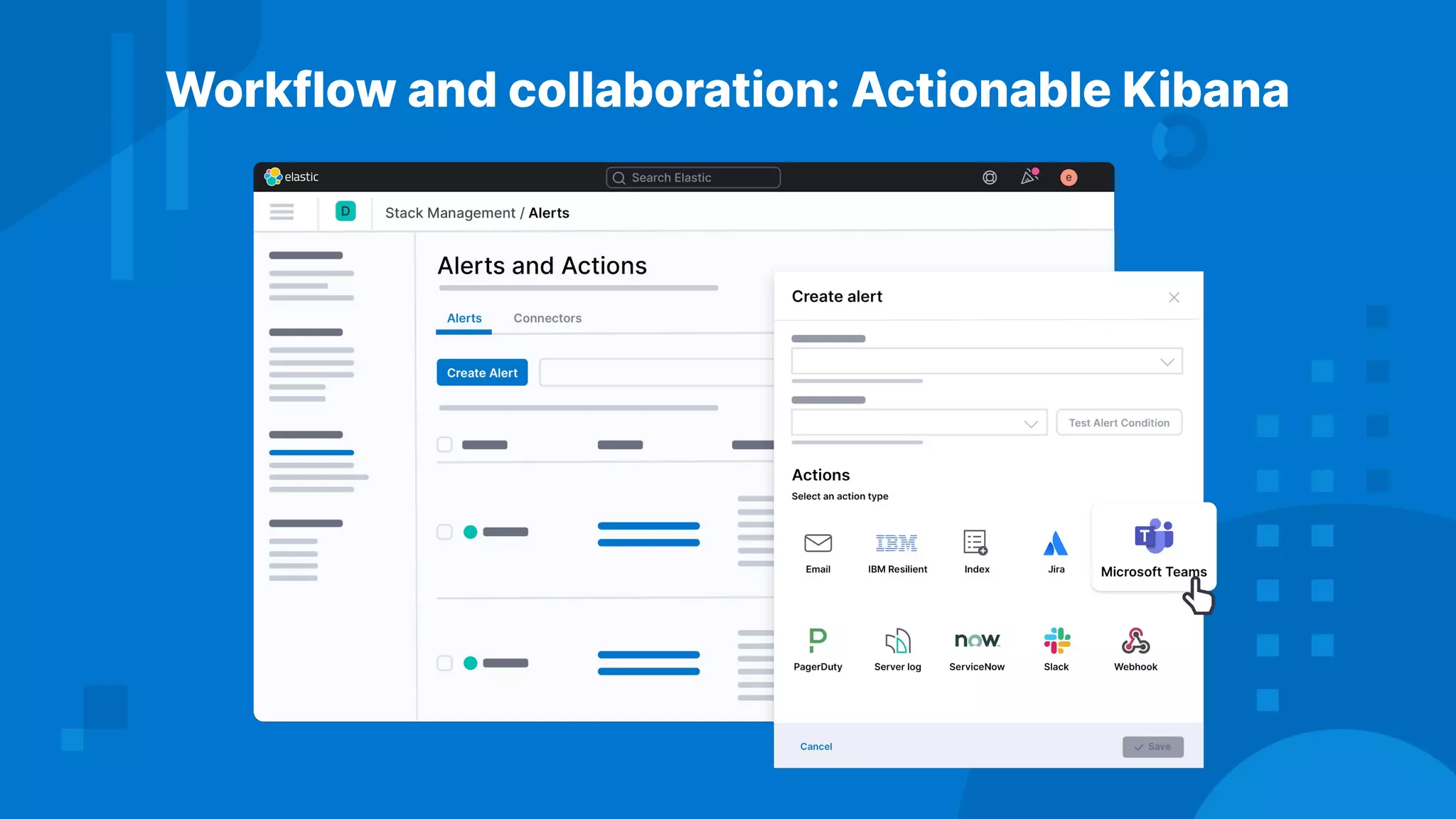Select the IBM Resilient action type
Screen dimensions: 1456x819
click(897, 553)
